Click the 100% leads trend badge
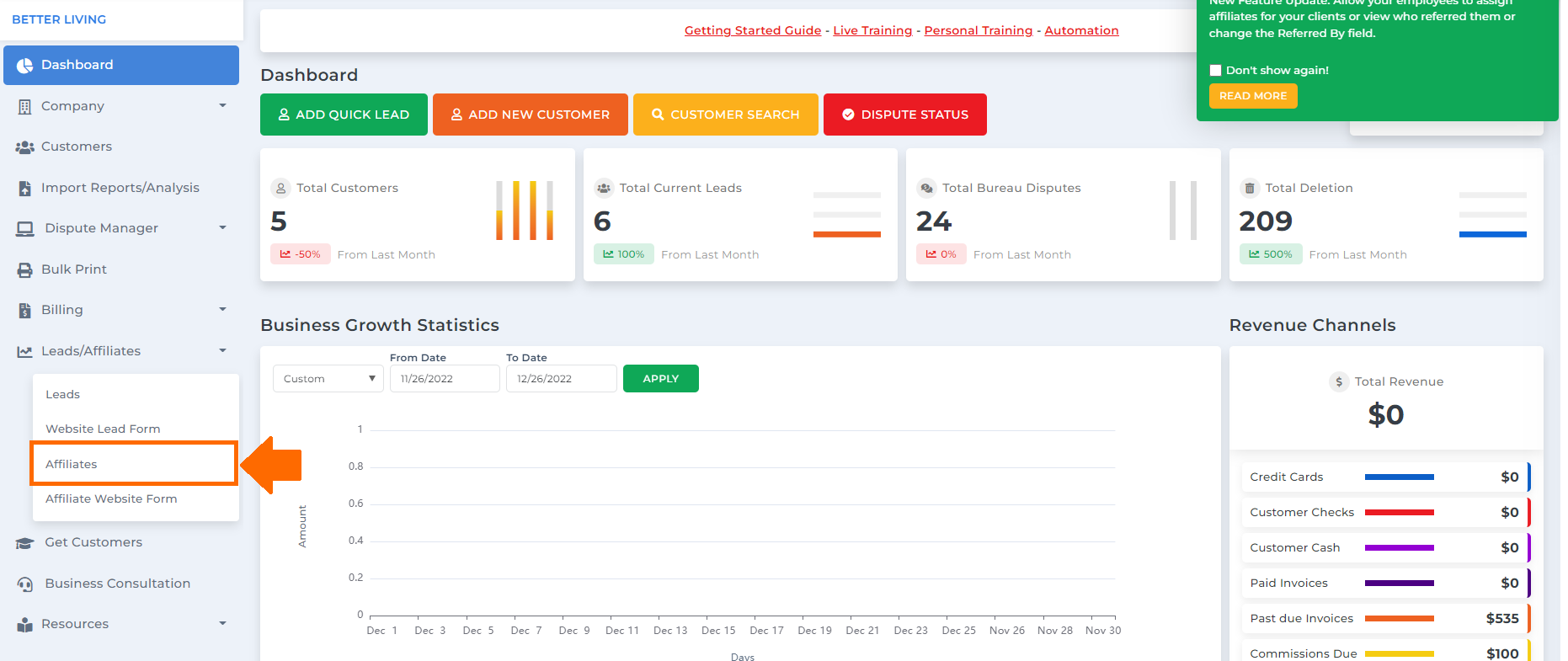The image size is (1568, 661). (624, 254)
